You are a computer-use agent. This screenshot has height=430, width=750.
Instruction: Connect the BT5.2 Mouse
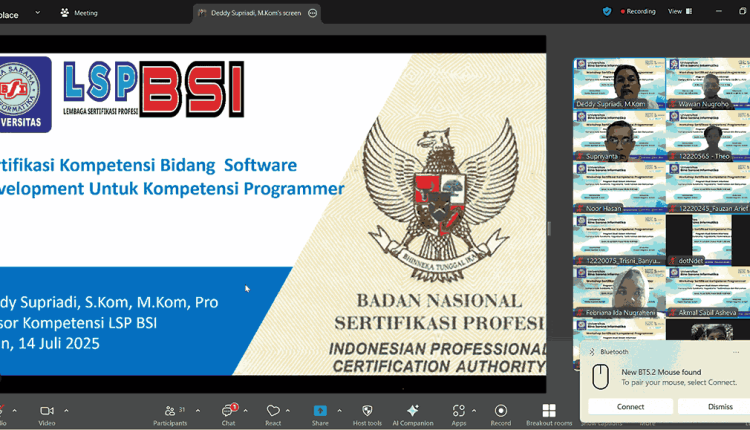[630, 407]
